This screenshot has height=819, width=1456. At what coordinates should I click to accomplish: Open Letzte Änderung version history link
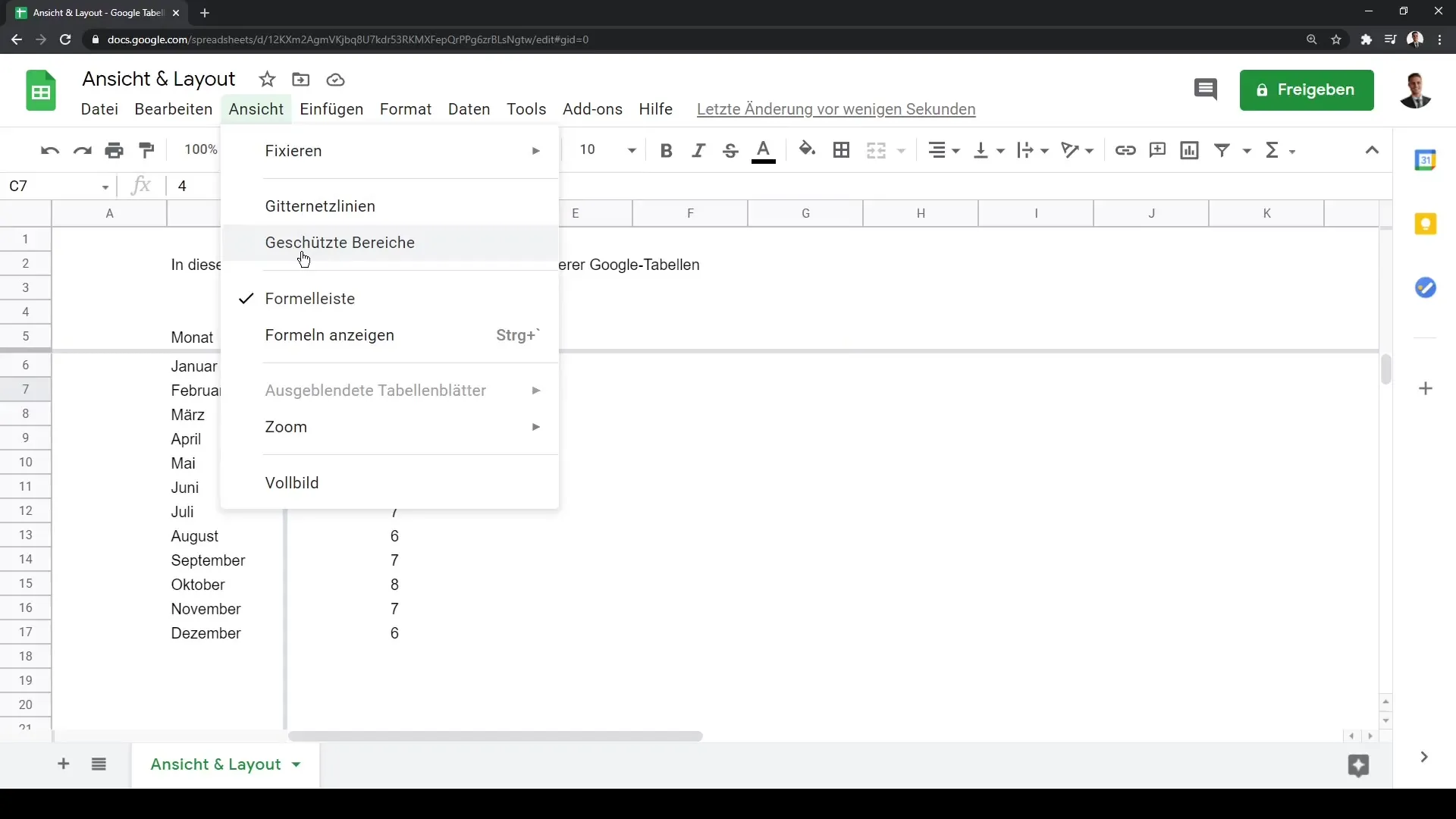point(836,109)
